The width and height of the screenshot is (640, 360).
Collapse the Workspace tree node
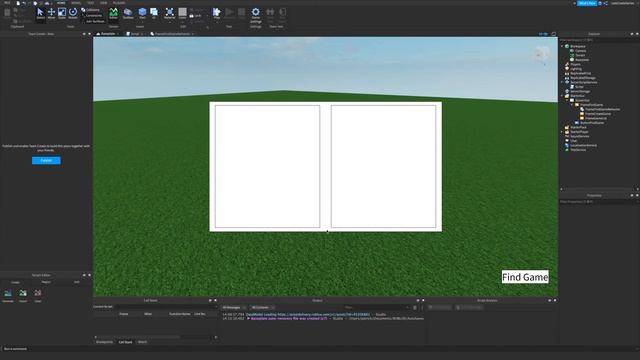tap(562, 46)
